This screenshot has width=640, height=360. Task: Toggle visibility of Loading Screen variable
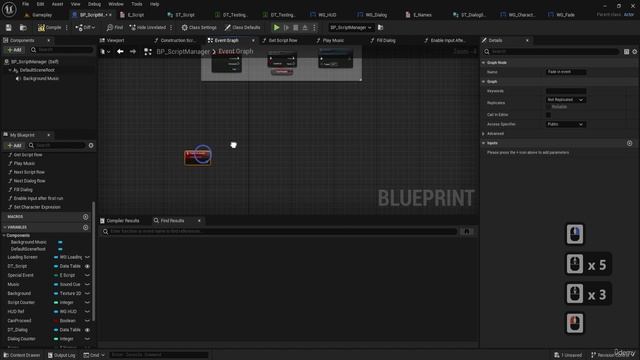[x=87, y=257]
